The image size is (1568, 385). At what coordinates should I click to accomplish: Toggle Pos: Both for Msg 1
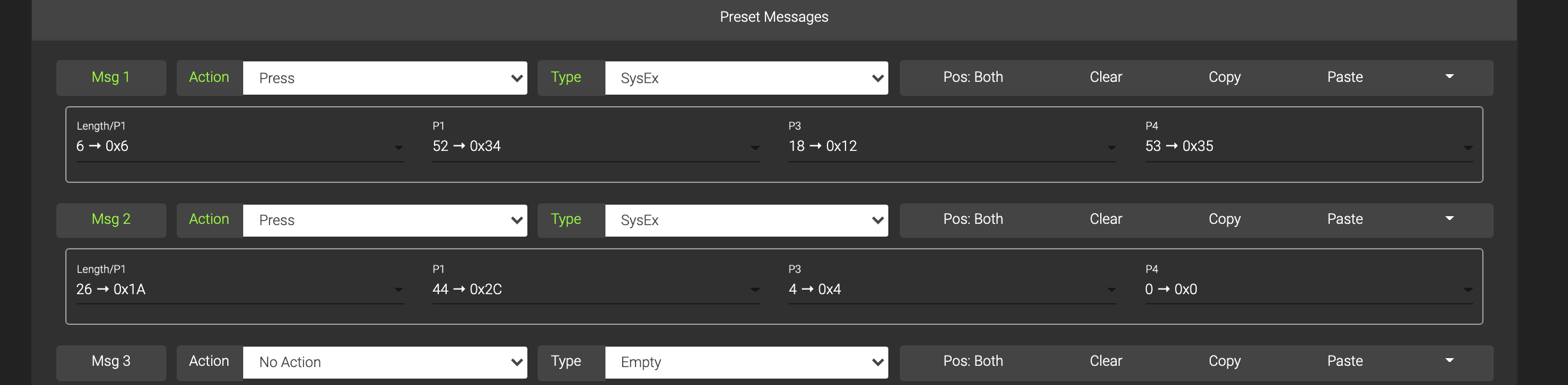973,77
